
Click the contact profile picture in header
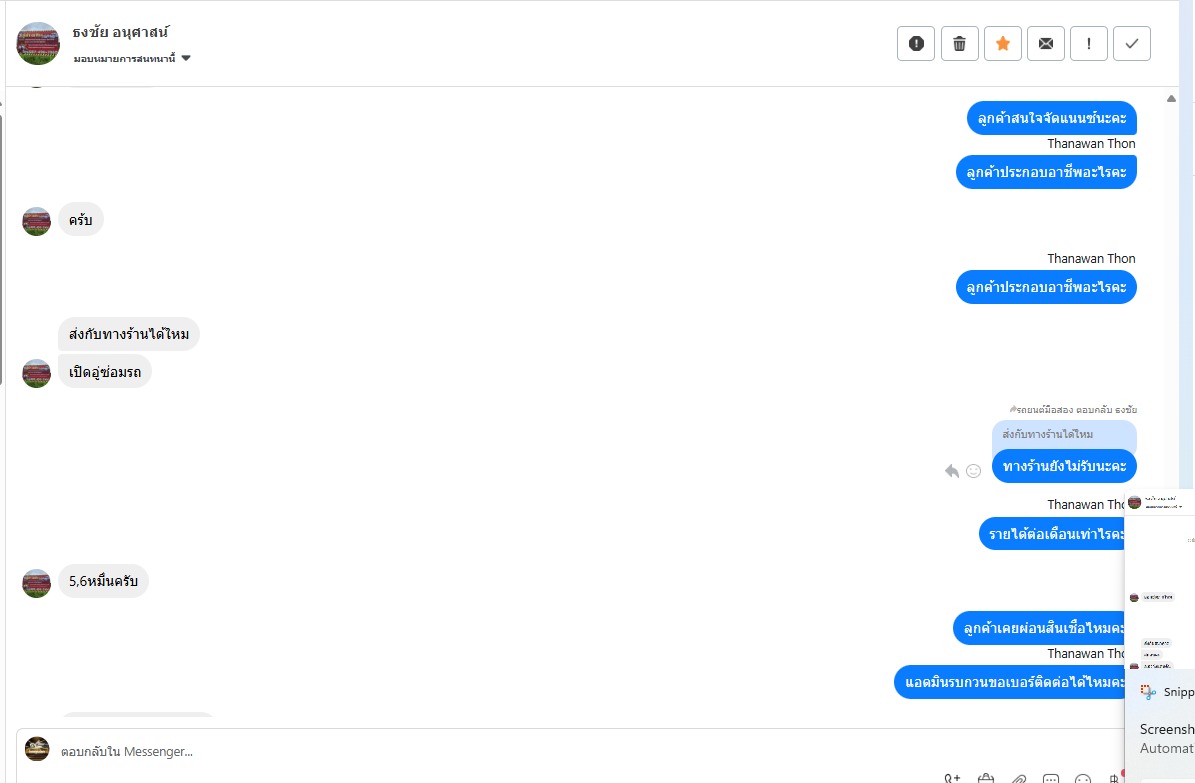click(39, 43)
